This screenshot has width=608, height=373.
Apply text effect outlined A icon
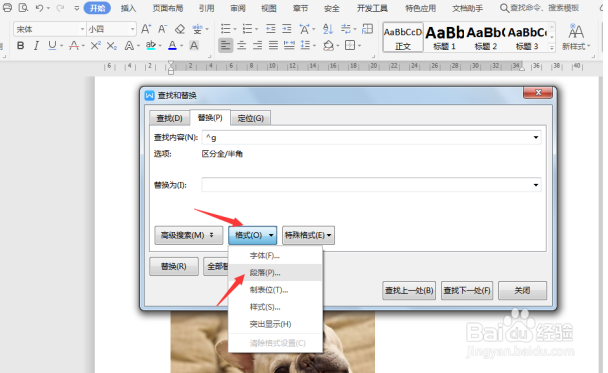tap(129, 46)
